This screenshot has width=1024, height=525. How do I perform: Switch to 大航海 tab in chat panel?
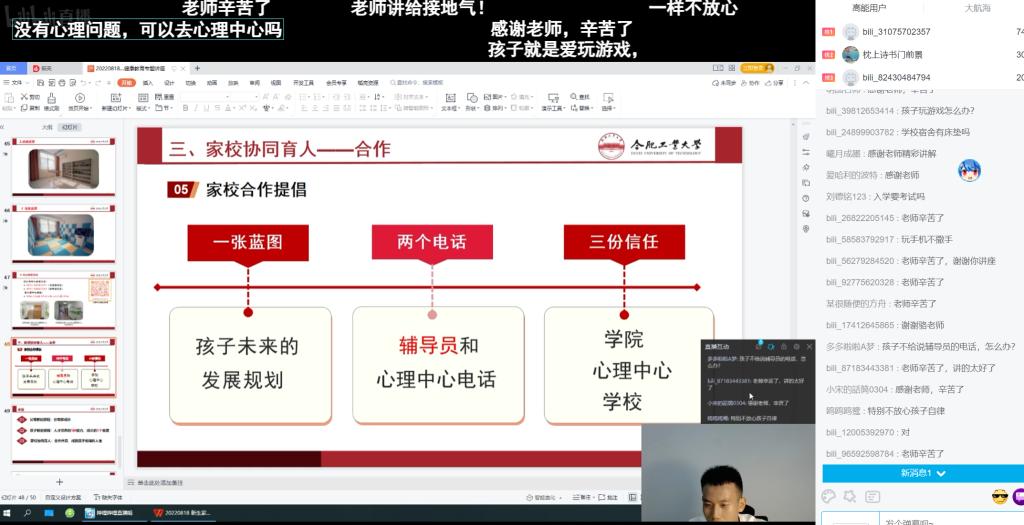(x=978, y=8)
